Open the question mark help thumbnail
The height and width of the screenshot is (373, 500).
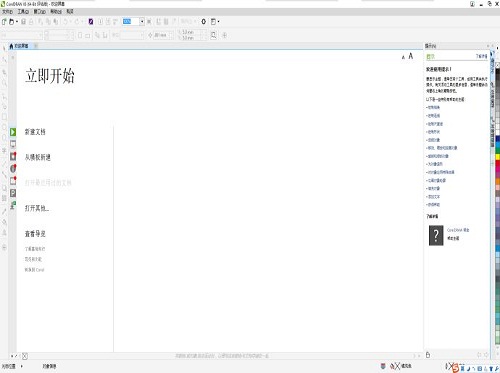coord(436,235)
